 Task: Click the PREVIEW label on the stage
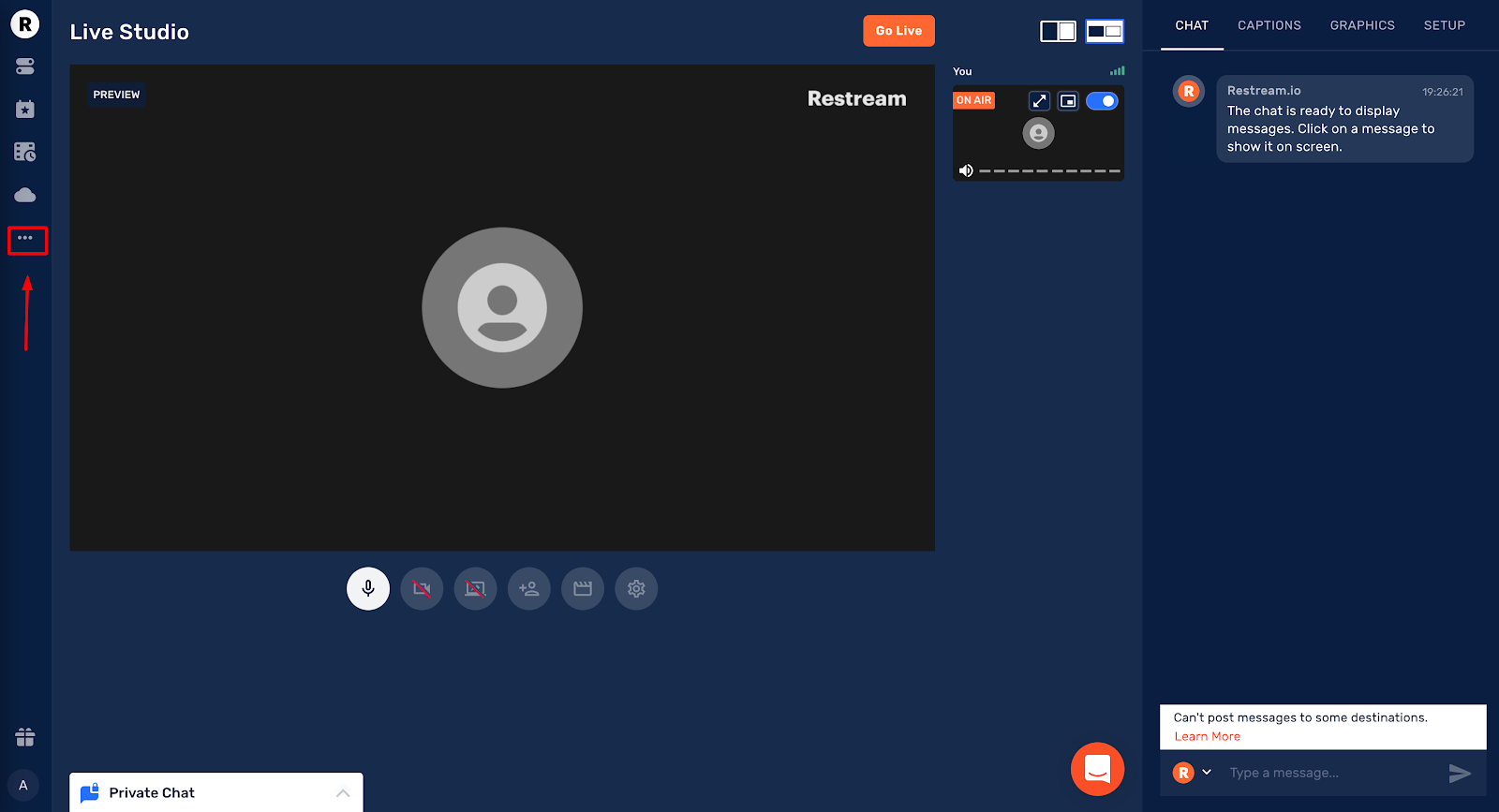(116, 95)
